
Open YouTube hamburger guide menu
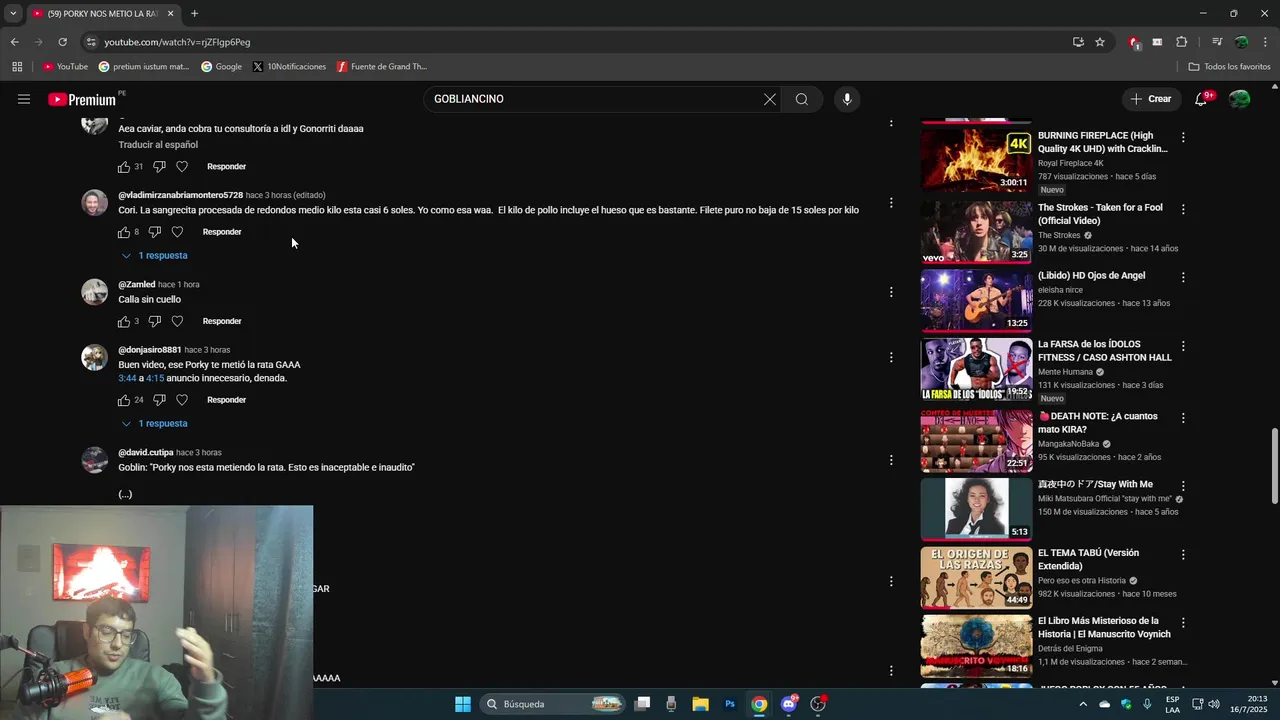pyautogui.click(x=24, y=99)
